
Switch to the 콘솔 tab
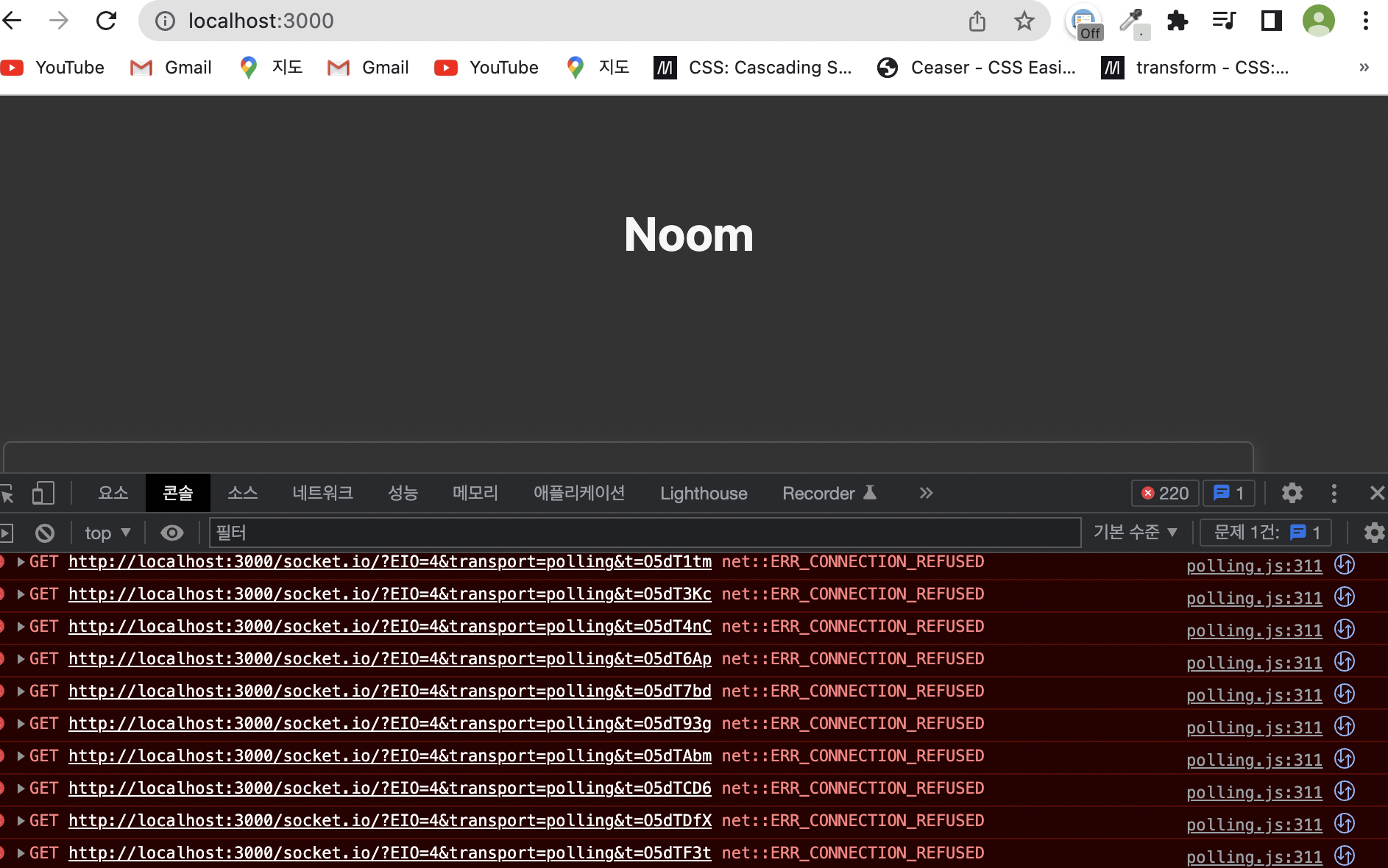pyautogui.click(x=178, y=493)
